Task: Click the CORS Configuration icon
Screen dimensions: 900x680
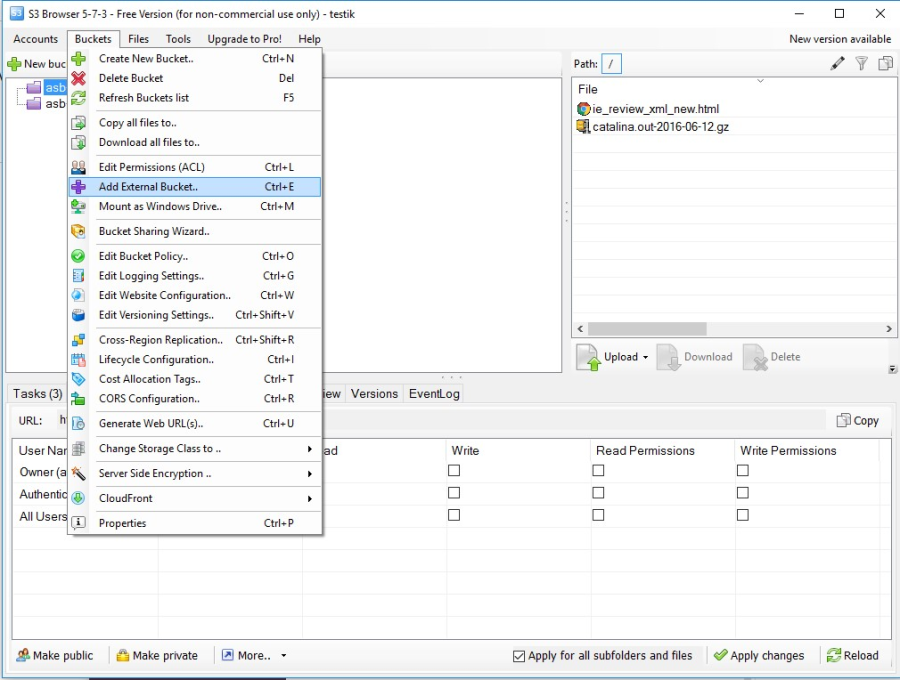Action: click(x=79, y=398)
